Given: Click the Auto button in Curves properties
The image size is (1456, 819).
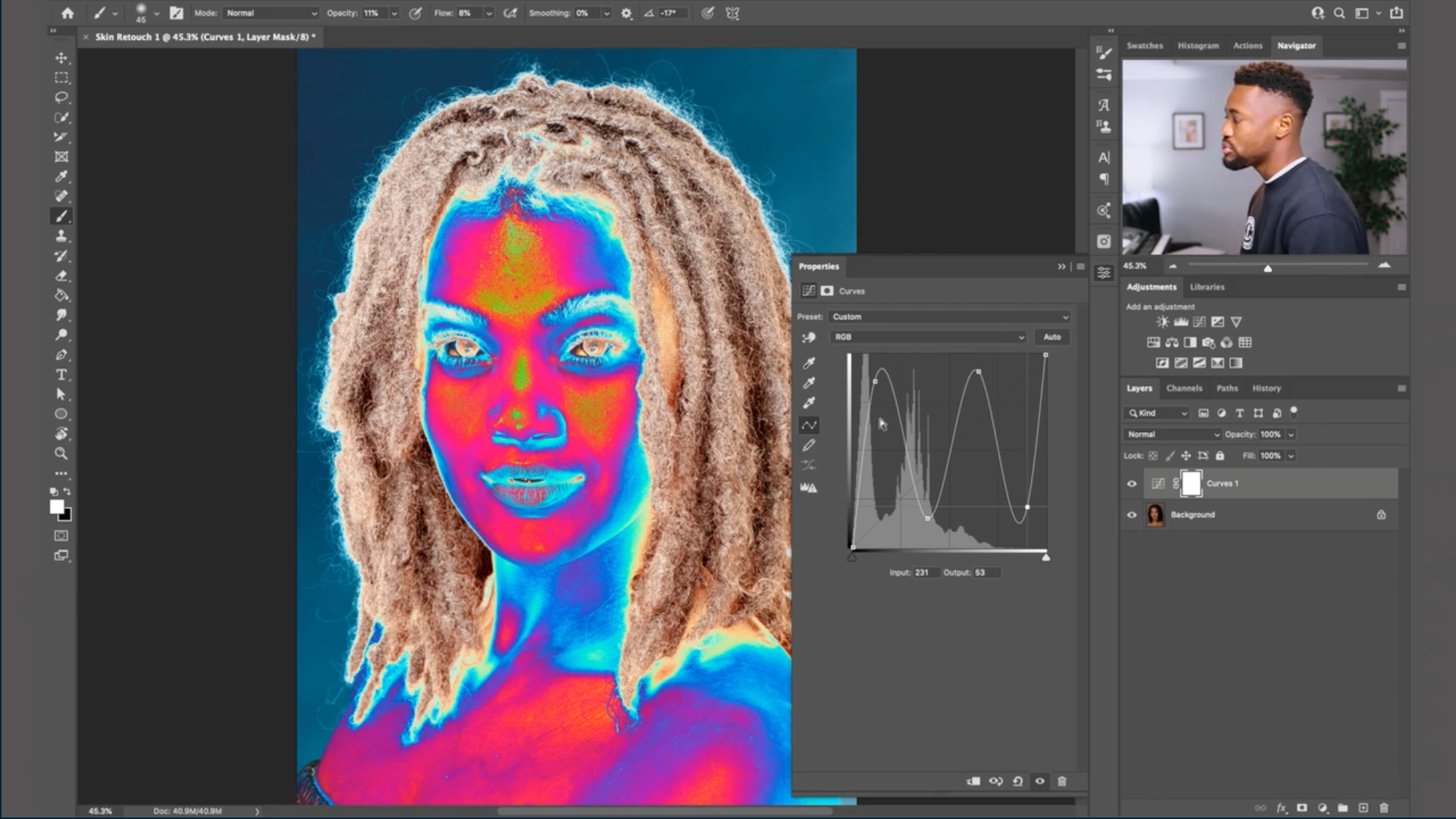Looking at the screenshot, I should [1052, 337].
